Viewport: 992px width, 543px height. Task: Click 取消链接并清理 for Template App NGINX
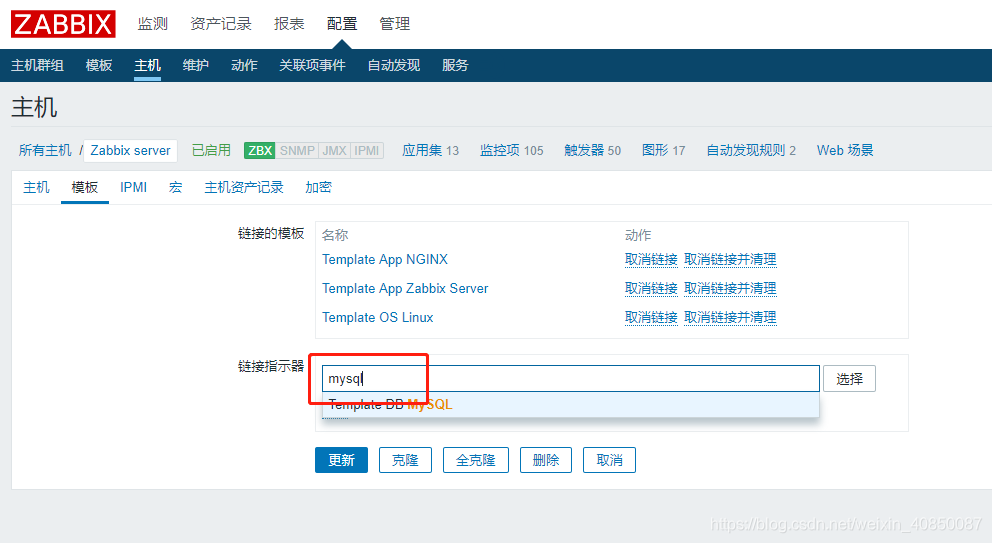point(730,259)
